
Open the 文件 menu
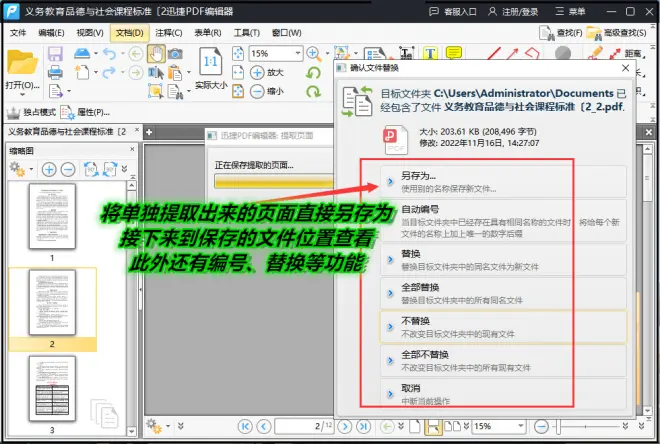(x=18, y=33)
